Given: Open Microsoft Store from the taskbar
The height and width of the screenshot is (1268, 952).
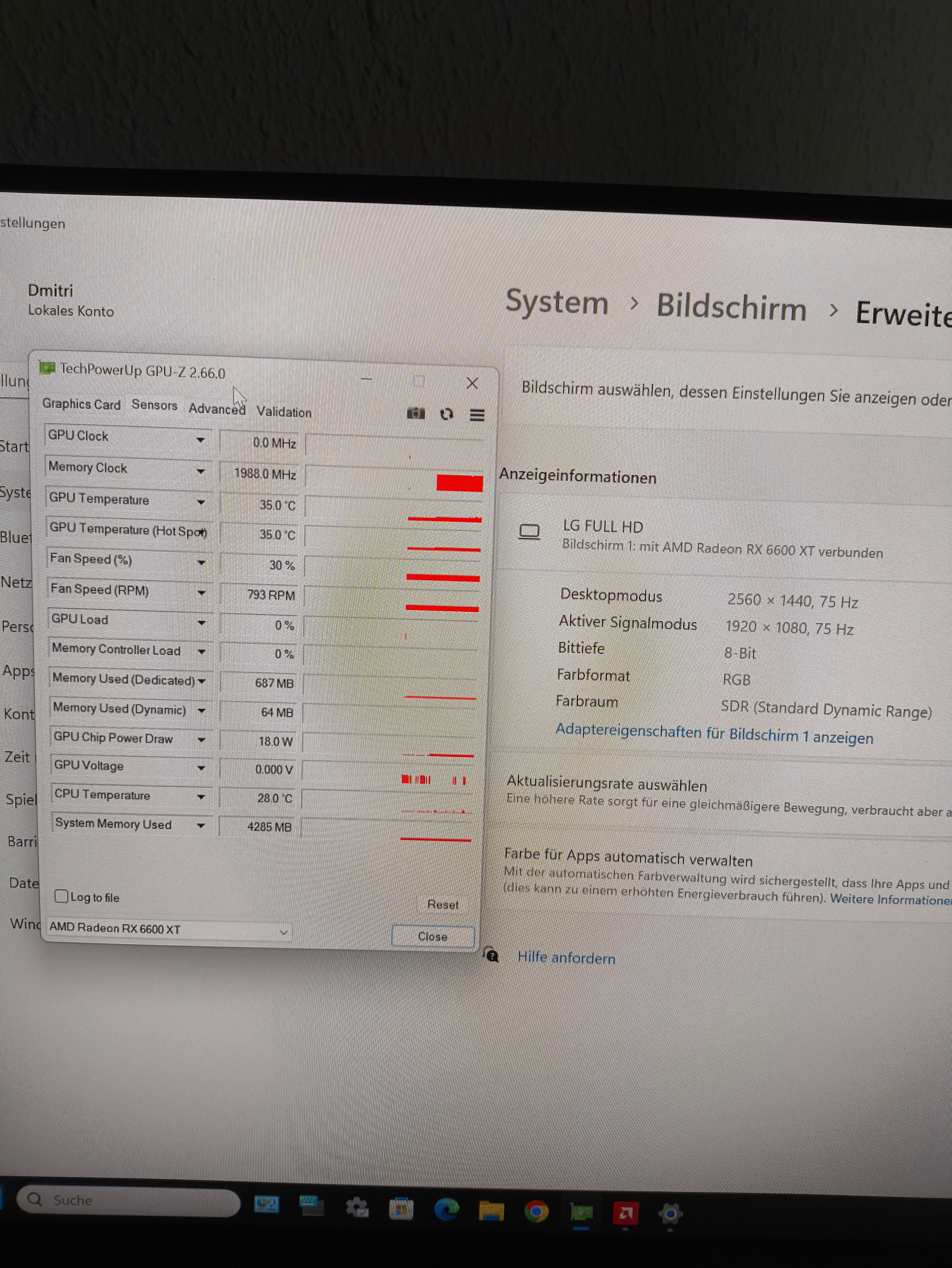Looking at the screenshot, I should (x=401, y=1210).
